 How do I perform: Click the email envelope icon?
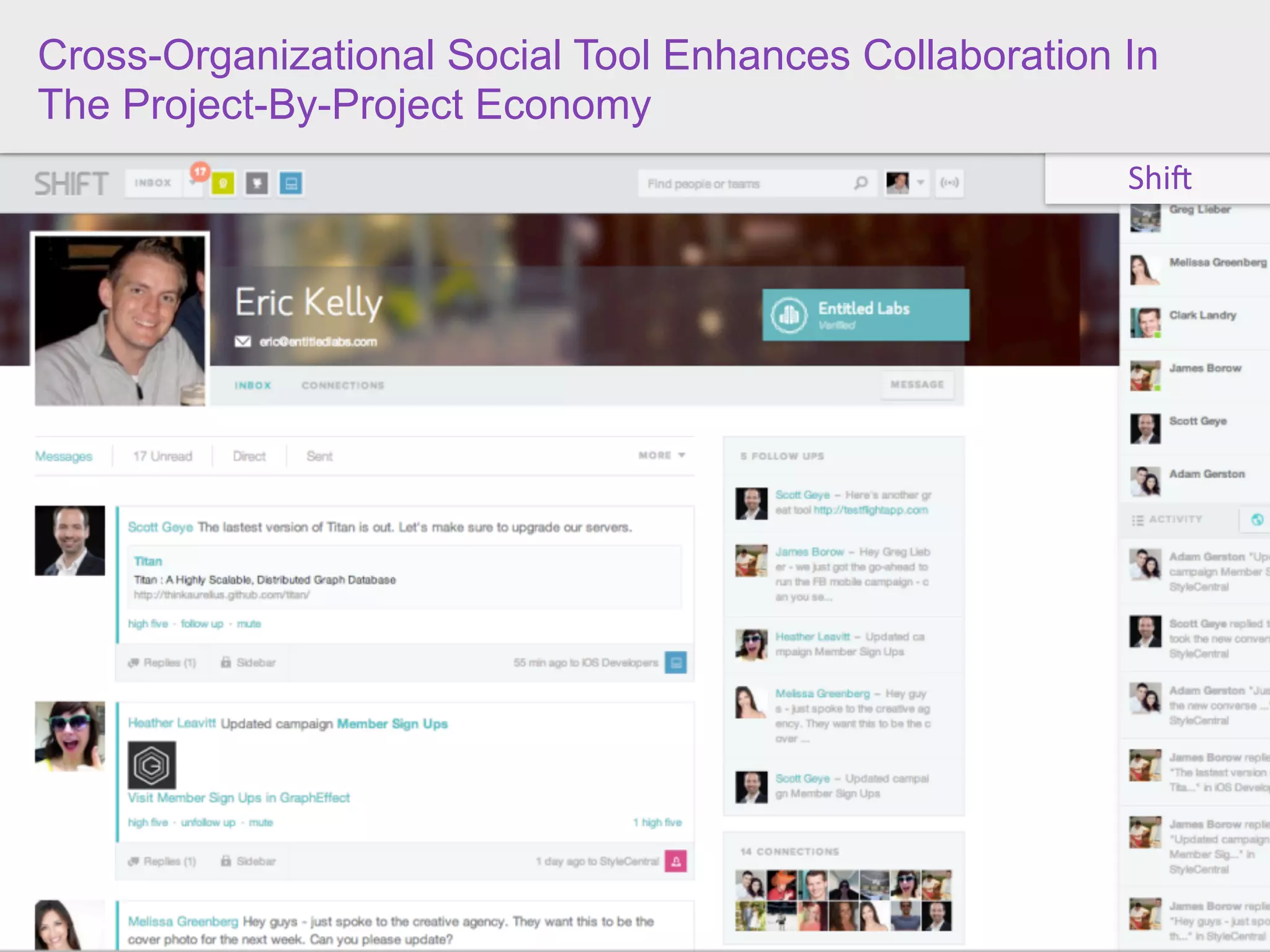(242, 342)
